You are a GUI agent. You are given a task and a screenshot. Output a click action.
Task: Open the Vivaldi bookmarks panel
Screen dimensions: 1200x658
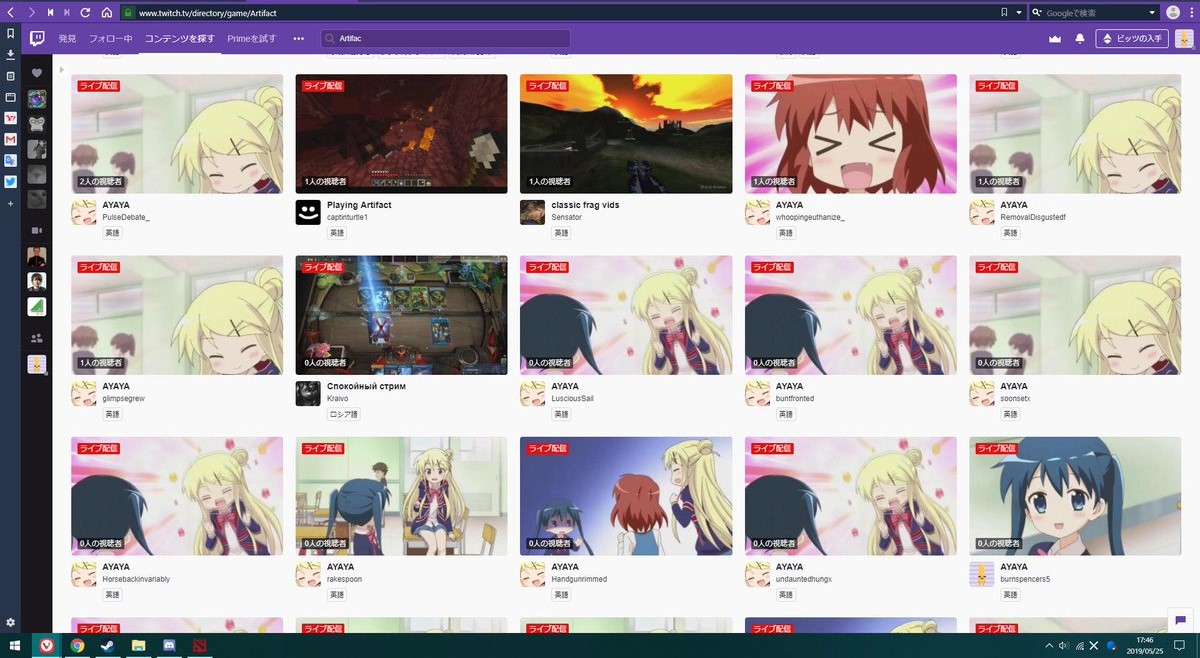(x=10, y=34)
